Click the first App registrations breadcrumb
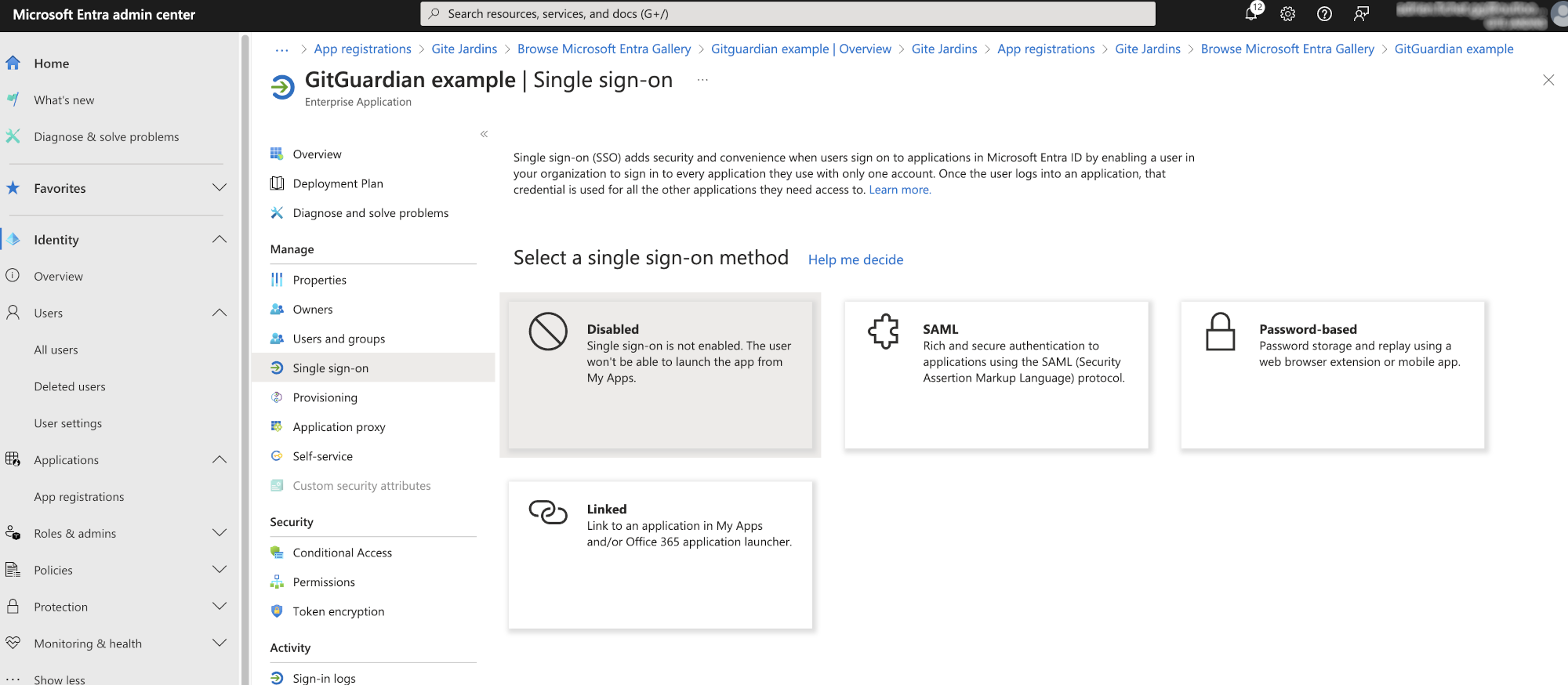Viewport: 1568px width, 685px height. point(362,49)
